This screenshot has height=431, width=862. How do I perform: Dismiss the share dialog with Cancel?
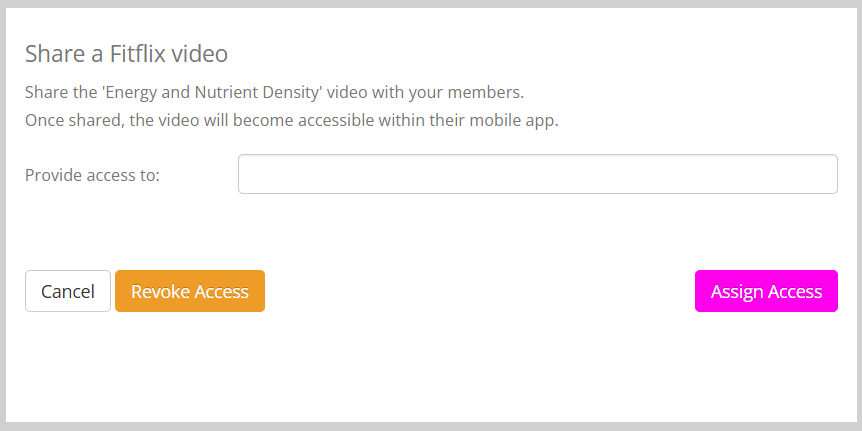click(x=67, y=291)
